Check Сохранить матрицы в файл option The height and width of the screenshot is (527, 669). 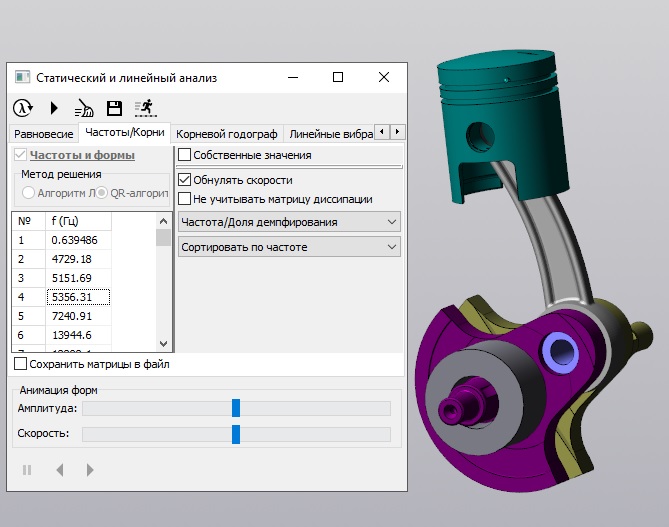click(x=21, y=365)
